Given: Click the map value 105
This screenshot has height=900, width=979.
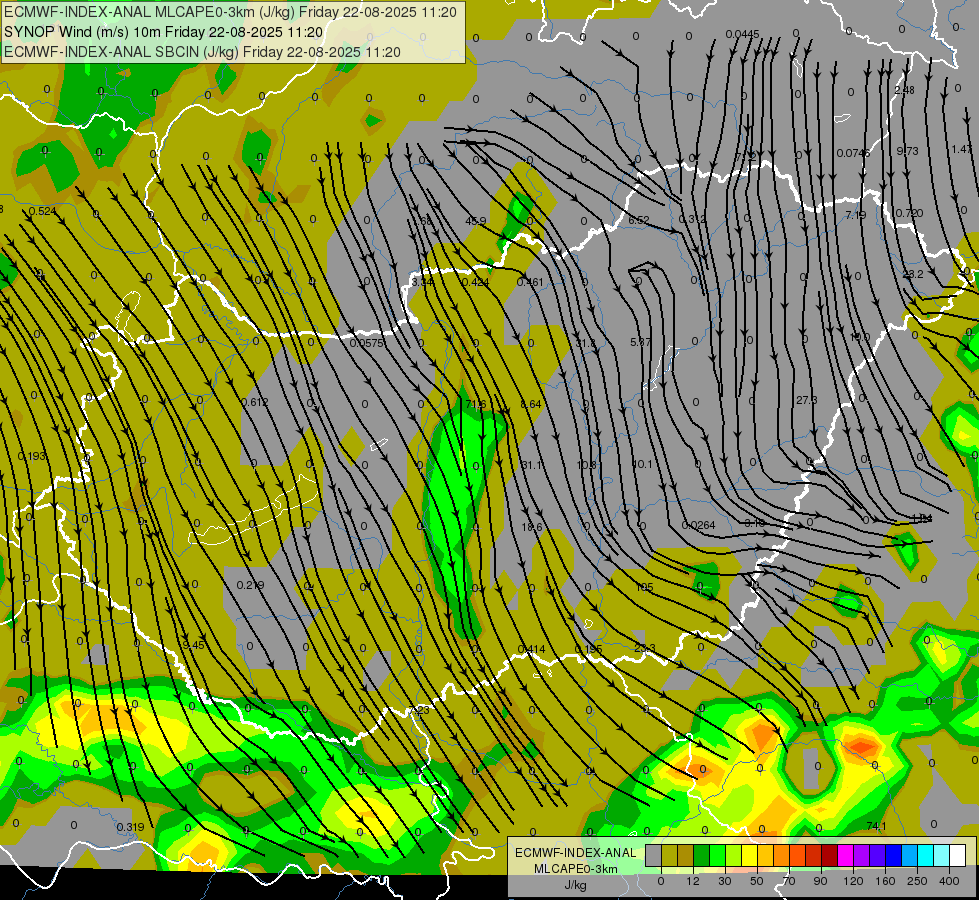Looking at the screenshot, I should [644, 587].
